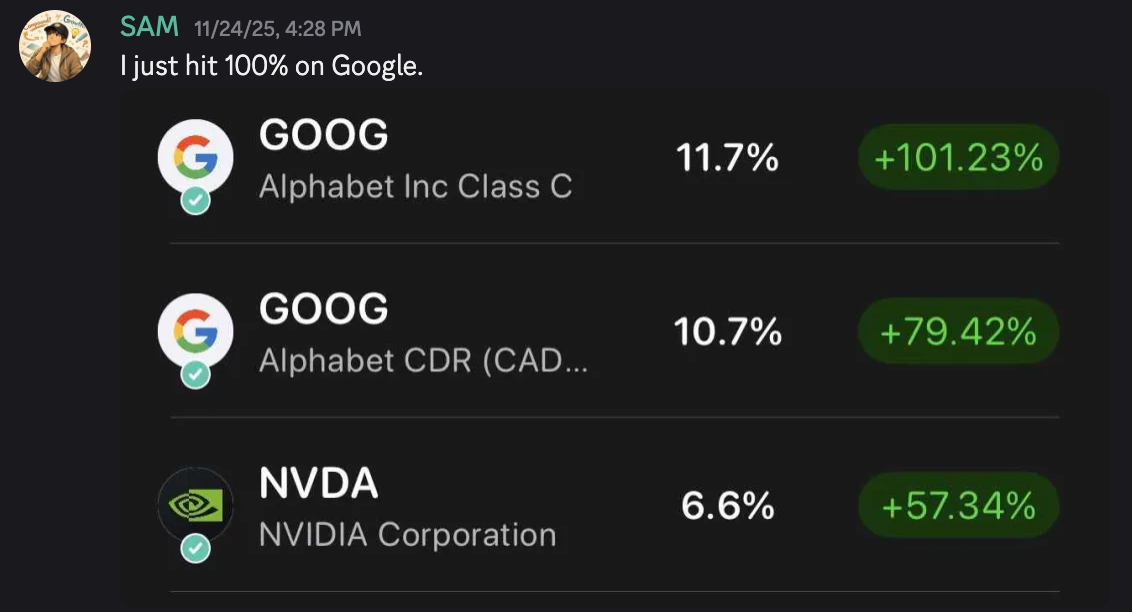Image resolution: width=1132 pixels, height=612 pixels.
Task: Click the verified checkmark badge under the Alphabet CDR logo
Action: (195, 375)
